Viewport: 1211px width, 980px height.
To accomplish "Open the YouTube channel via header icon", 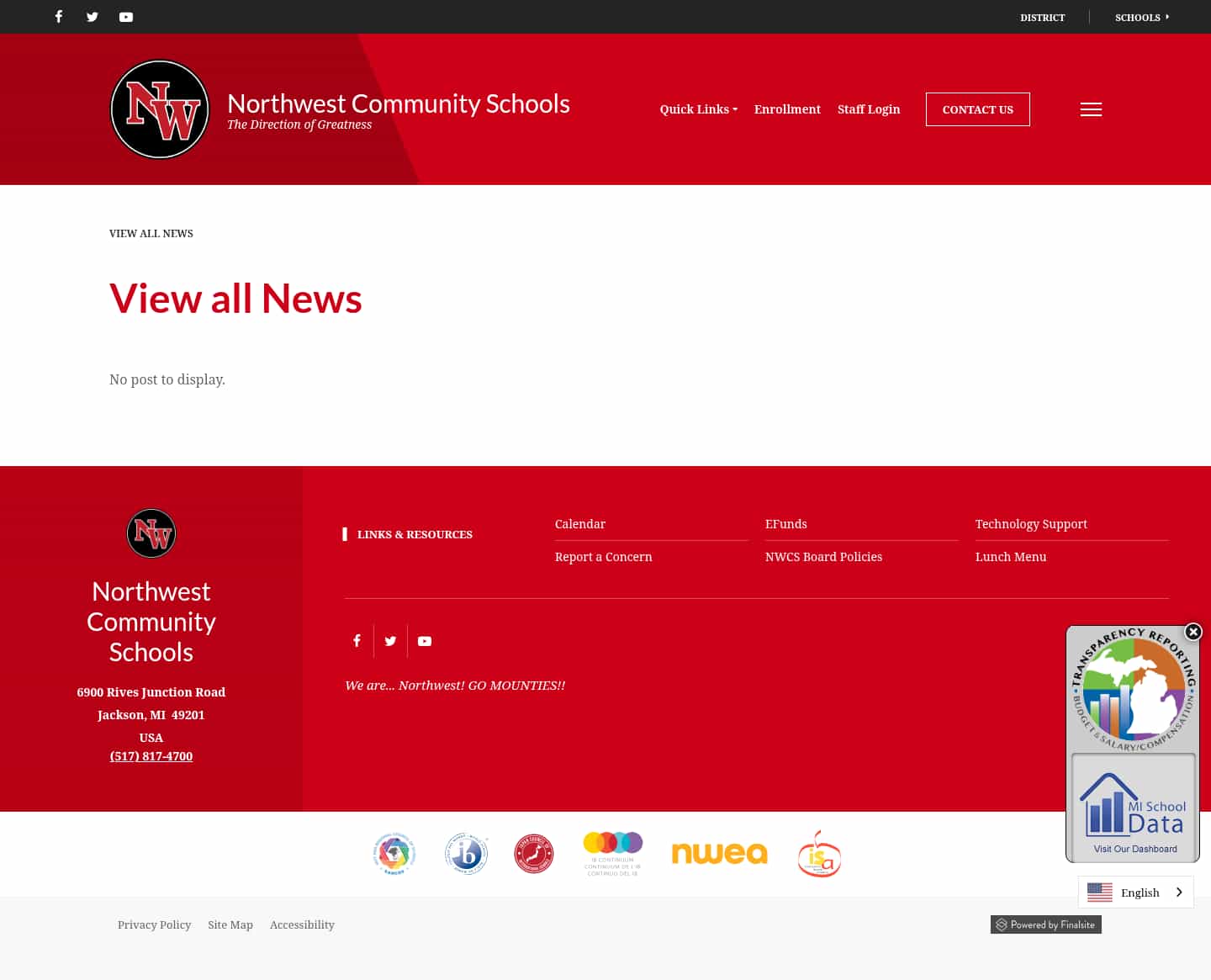I will pyautogui.click(x=125, y=17).
